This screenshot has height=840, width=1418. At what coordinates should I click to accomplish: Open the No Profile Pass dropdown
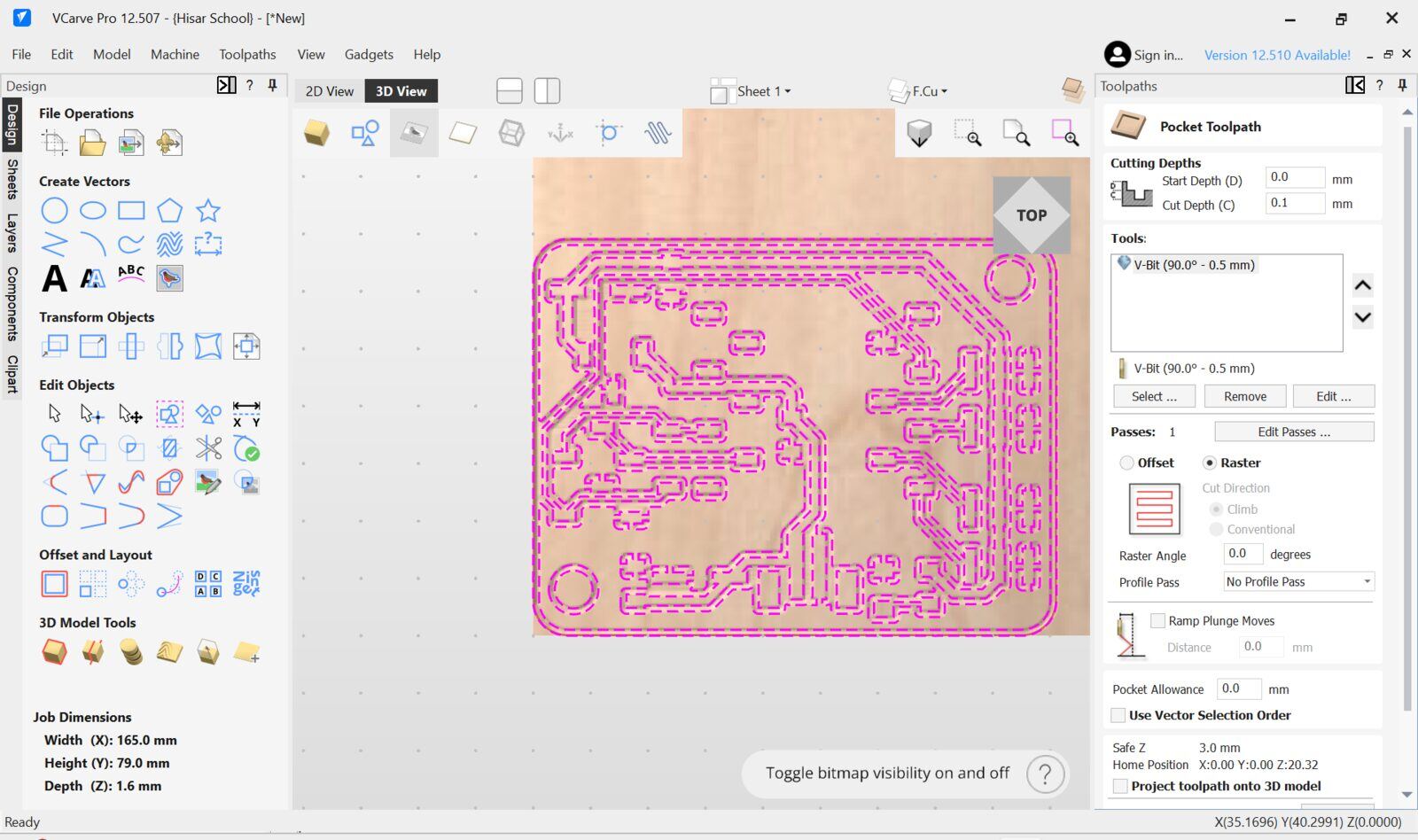1298,582
